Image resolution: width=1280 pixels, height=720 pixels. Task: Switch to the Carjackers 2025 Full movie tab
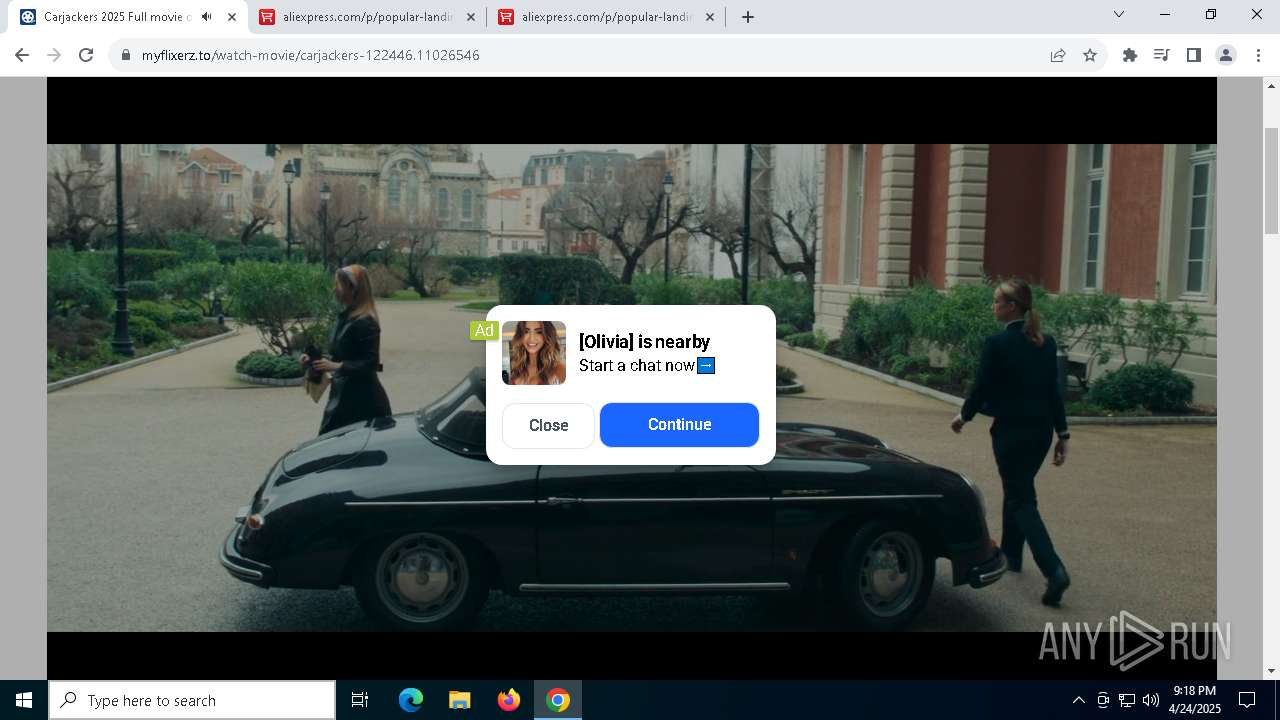[117, 17]
